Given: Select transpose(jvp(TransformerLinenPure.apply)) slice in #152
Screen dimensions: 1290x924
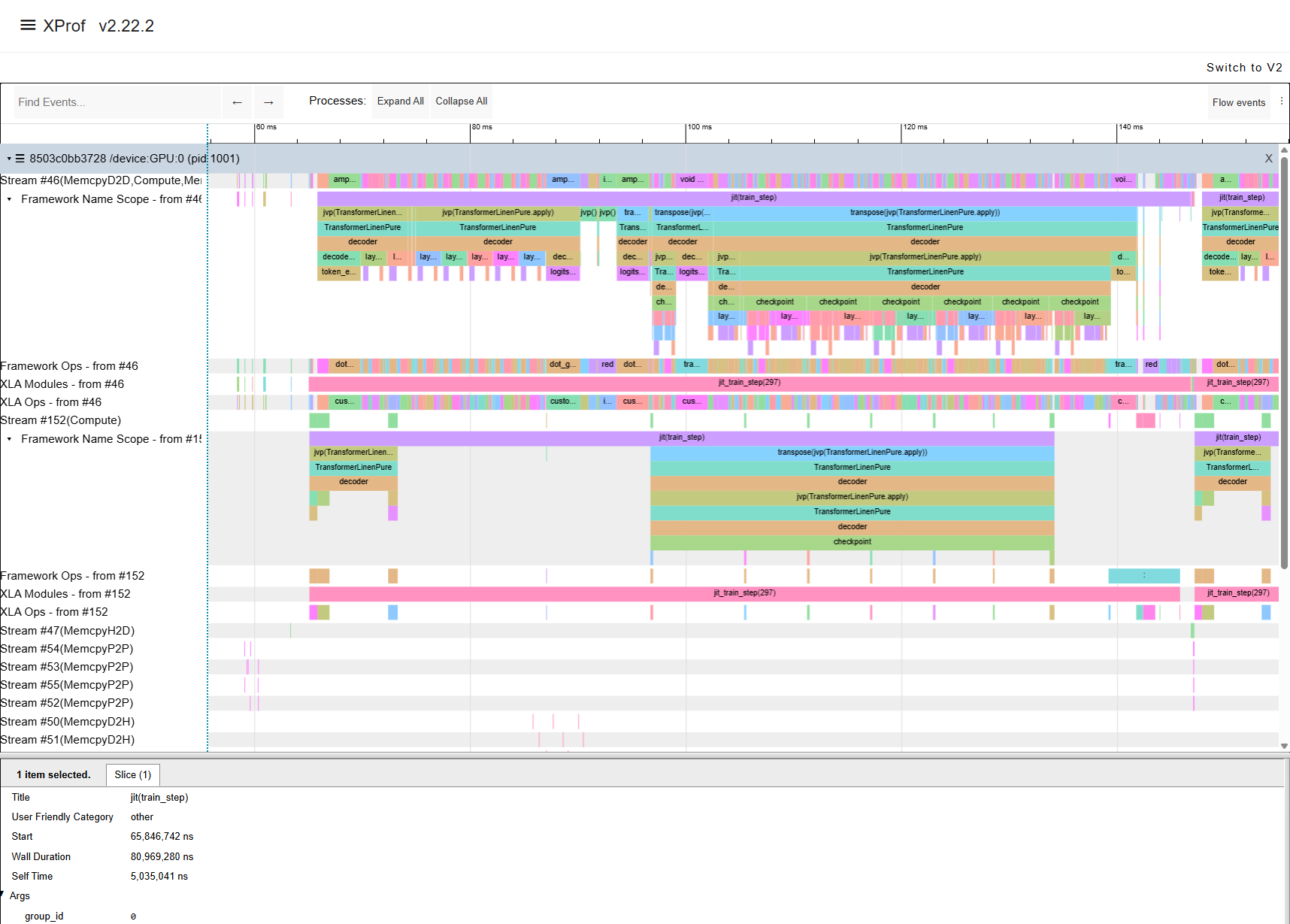Looking at the screenshot, I should coord(852,453).
